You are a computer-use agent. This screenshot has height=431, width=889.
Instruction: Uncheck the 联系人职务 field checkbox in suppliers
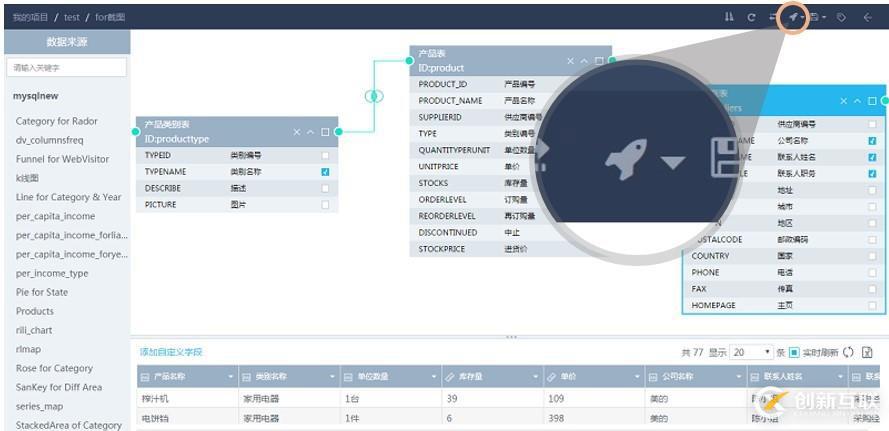click(x=872, y=174)
